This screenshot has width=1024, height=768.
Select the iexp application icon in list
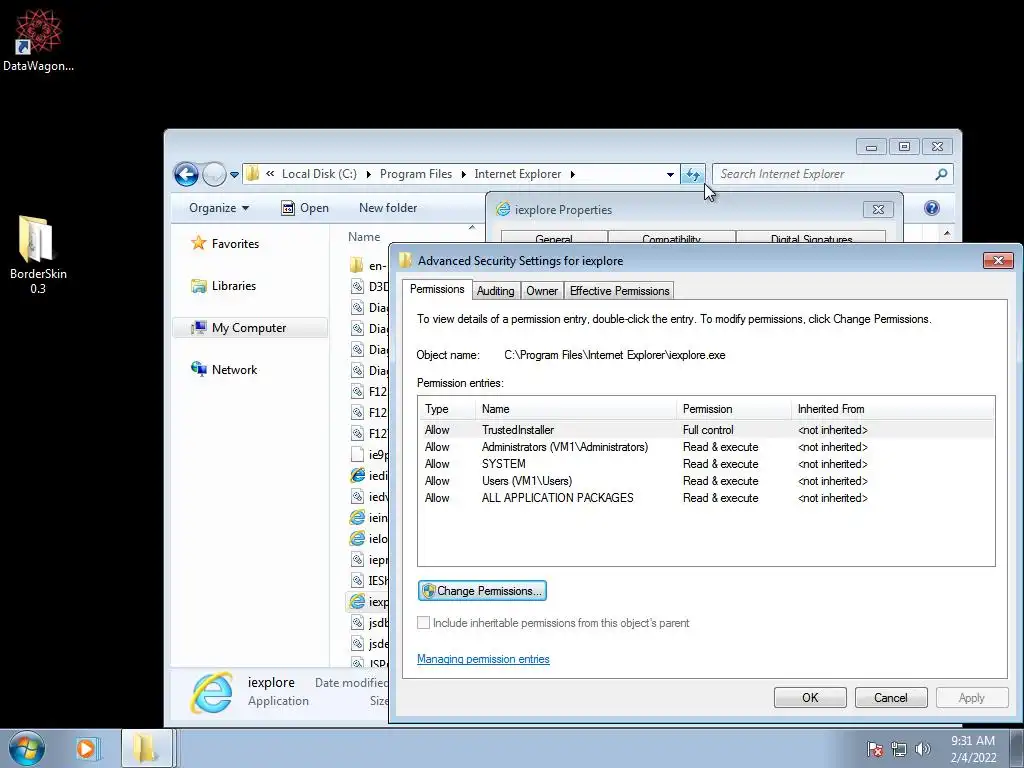point(357,601)
